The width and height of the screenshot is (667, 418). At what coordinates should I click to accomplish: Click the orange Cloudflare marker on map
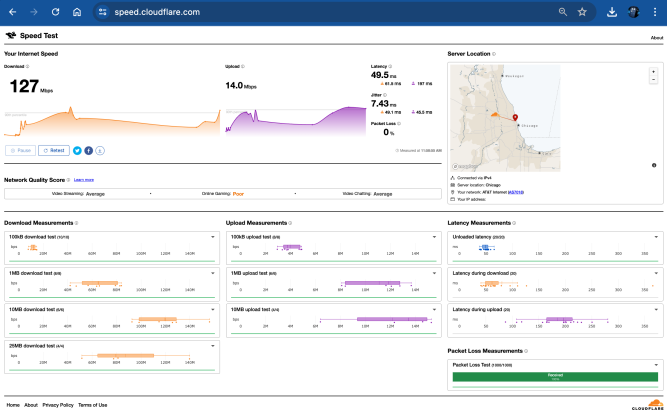[494, 114]
